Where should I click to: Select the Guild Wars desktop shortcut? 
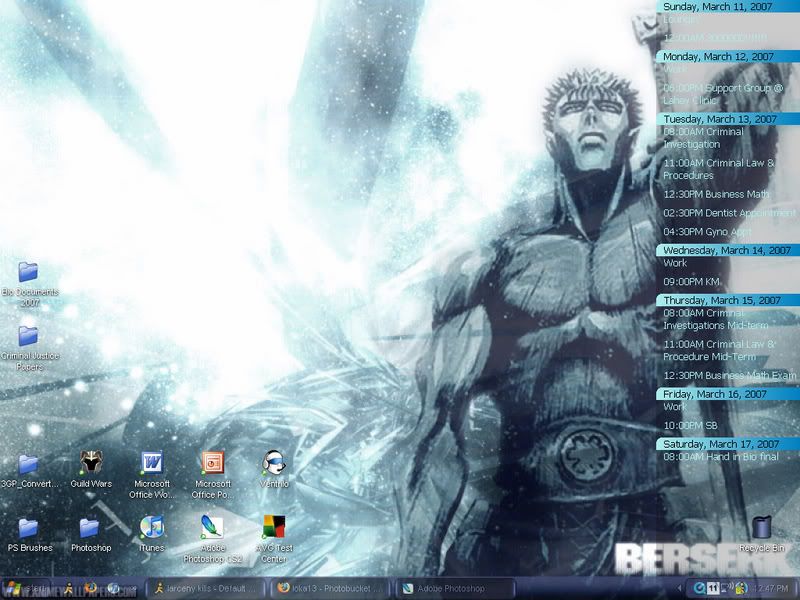[x=91, y=470]
